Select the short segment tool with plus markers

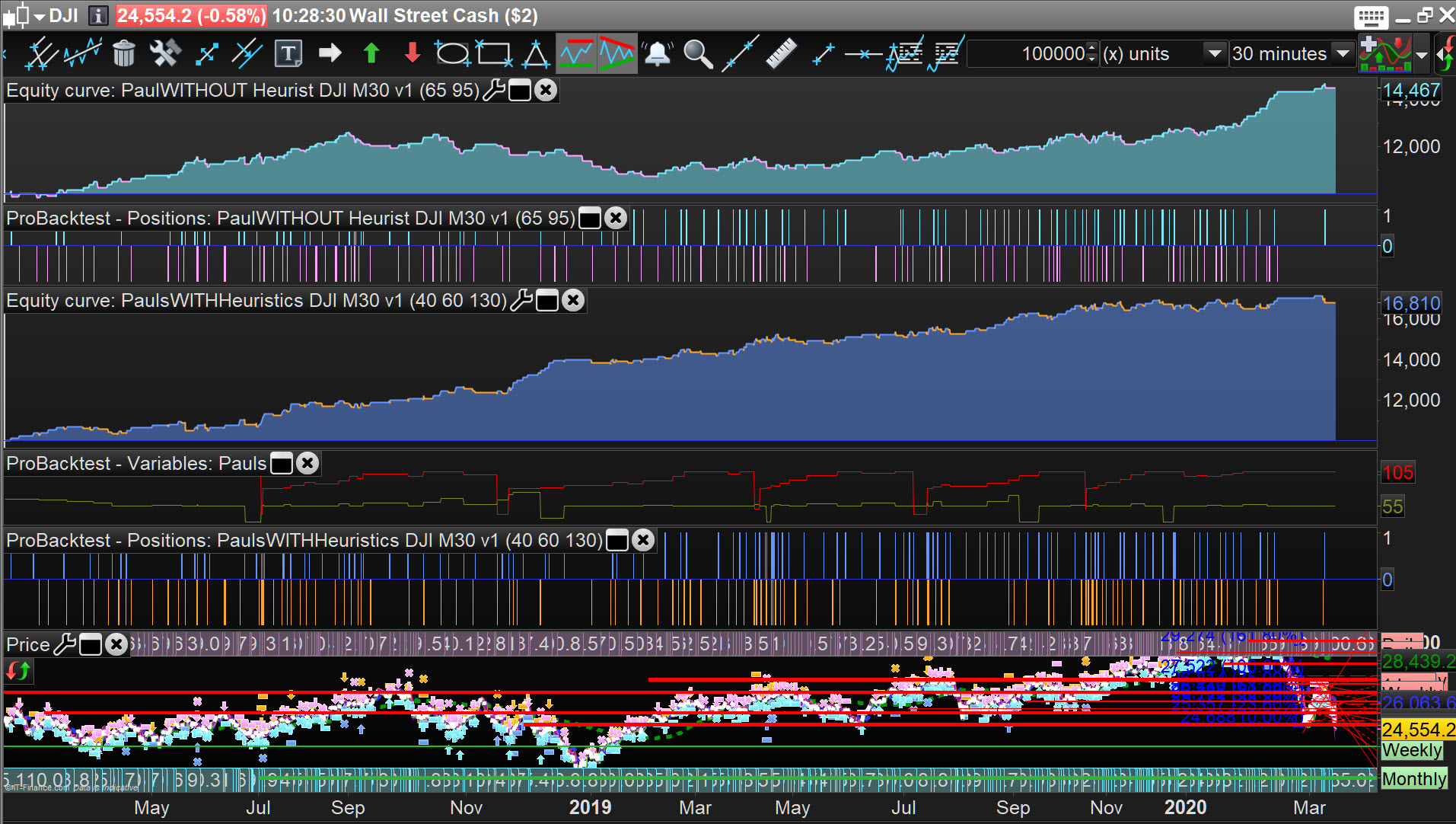(822, 53)
